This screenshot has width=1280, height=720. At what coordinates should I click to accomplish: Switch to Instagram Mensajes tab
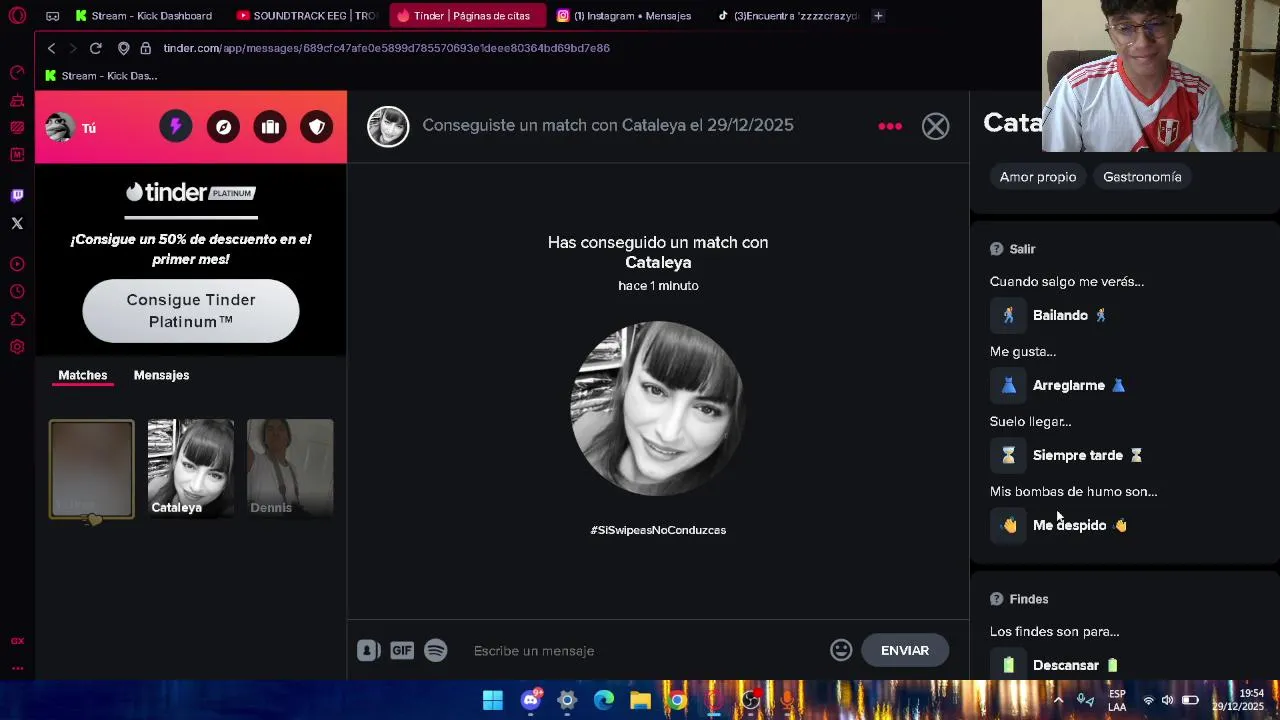click(x=624, y=16)
